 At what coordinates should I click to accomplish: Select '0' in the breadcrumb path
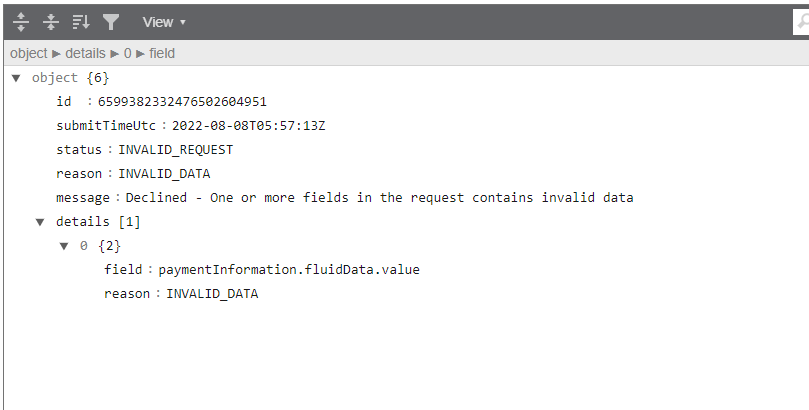(128, 53)
